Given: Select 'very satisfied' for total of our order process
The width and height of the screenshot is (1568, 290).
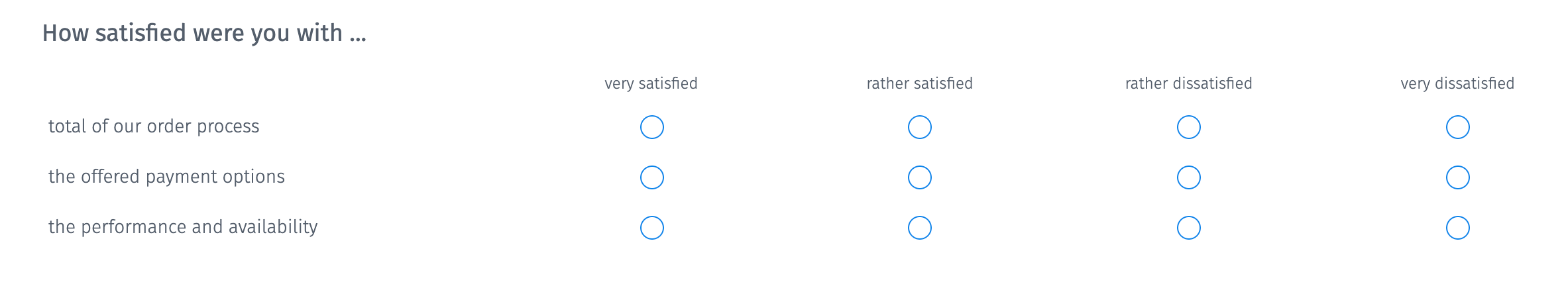Looking at the screenshot, I should pos(652,127).
